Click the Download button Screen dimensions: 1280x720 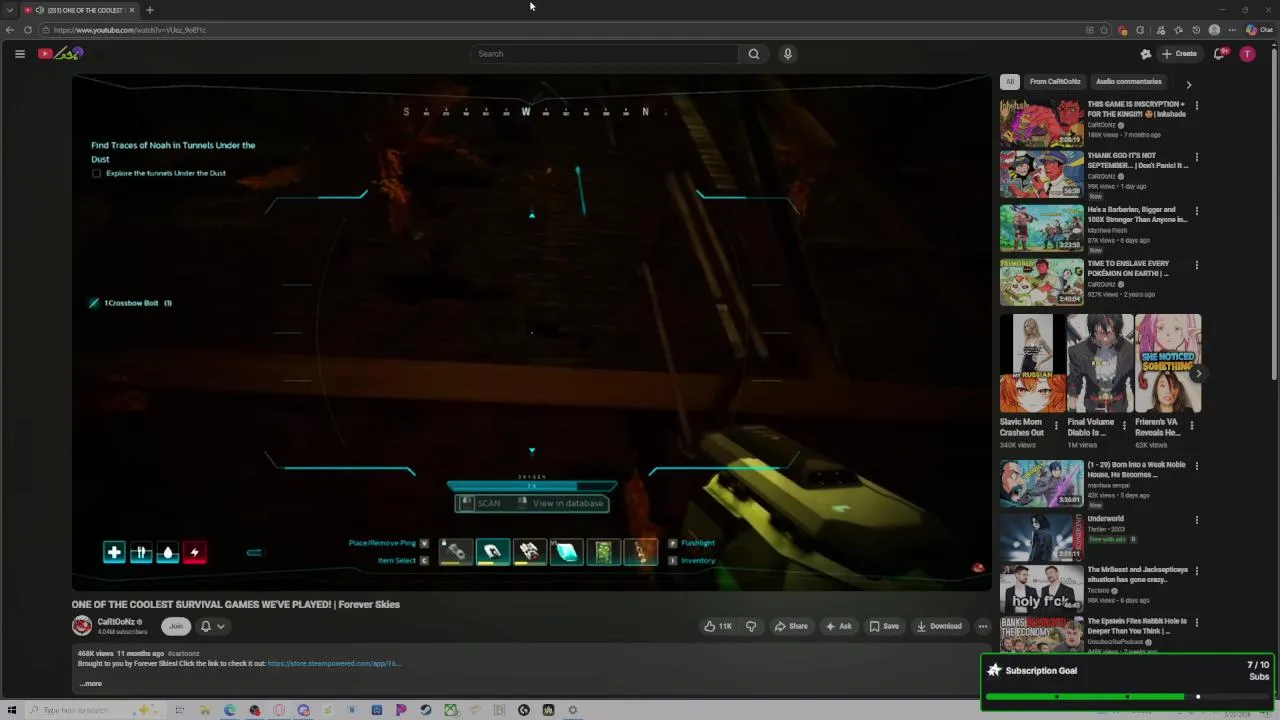pos(939,626)
